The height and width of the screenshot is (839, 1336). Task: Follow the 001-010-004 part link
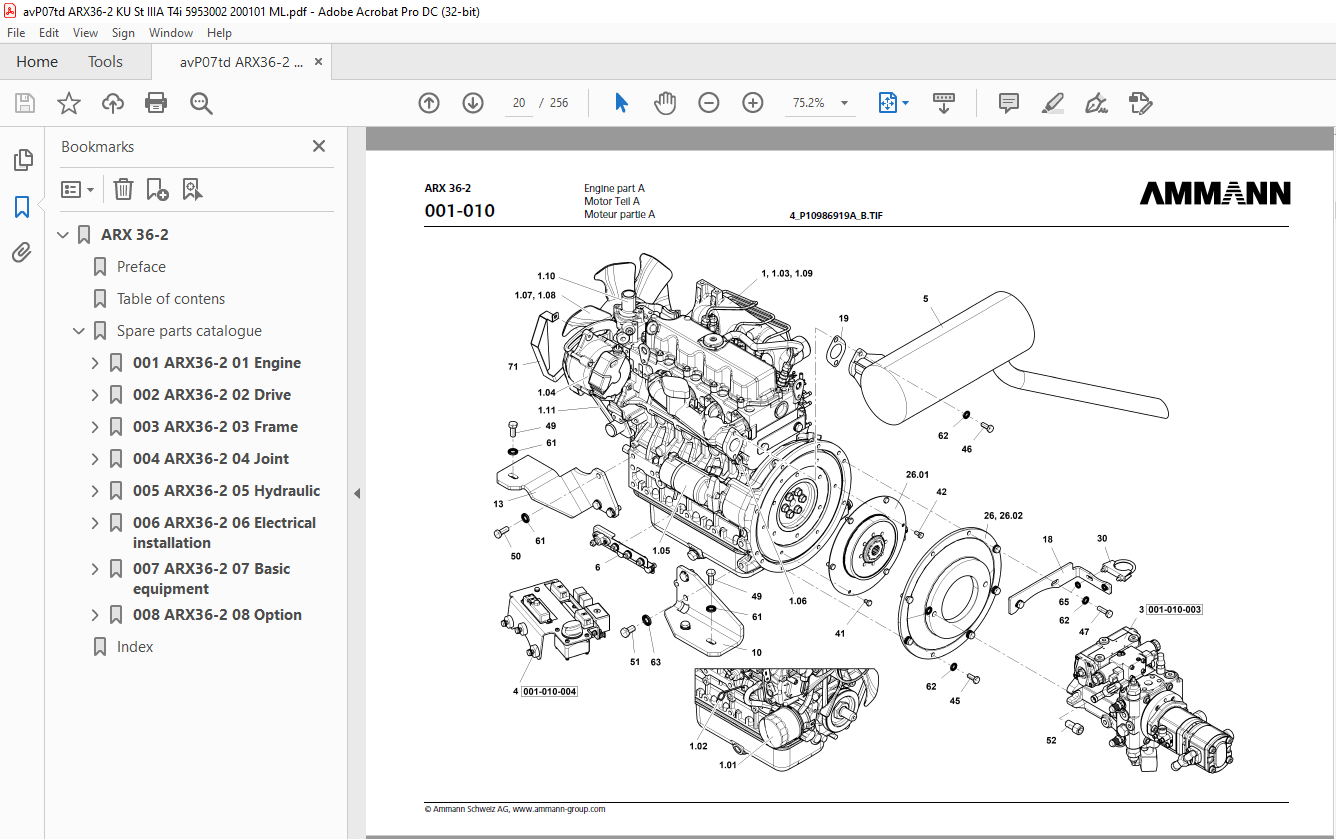(x=550, y=691)
